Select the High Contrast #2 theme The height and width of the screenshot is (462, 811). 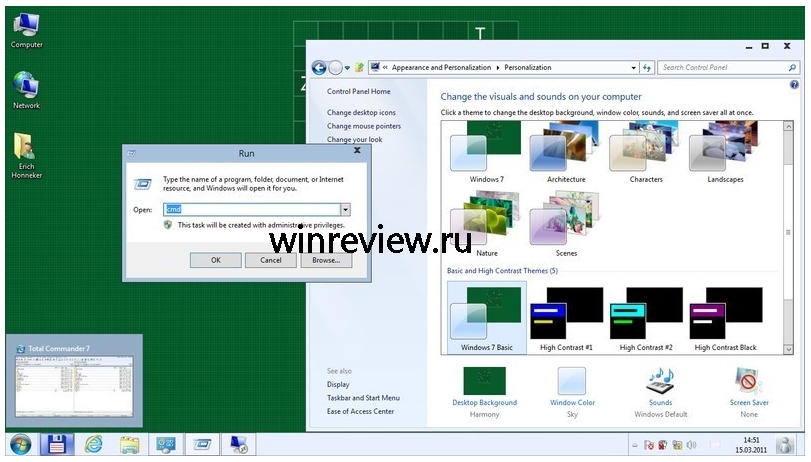coord(645,319)
